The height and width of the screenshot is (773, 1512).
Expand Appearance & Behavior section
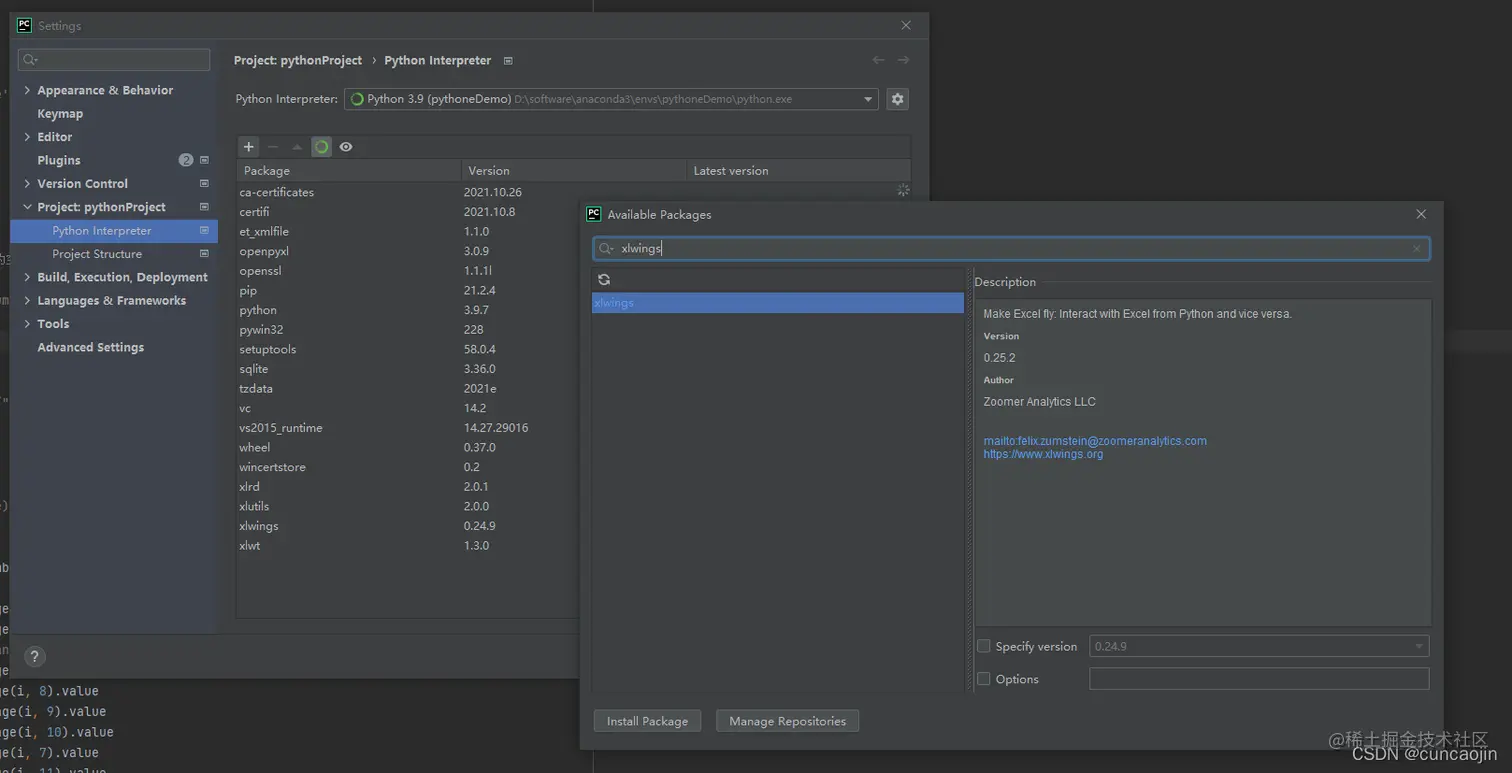pyautogui.click(x=27, y=90)
